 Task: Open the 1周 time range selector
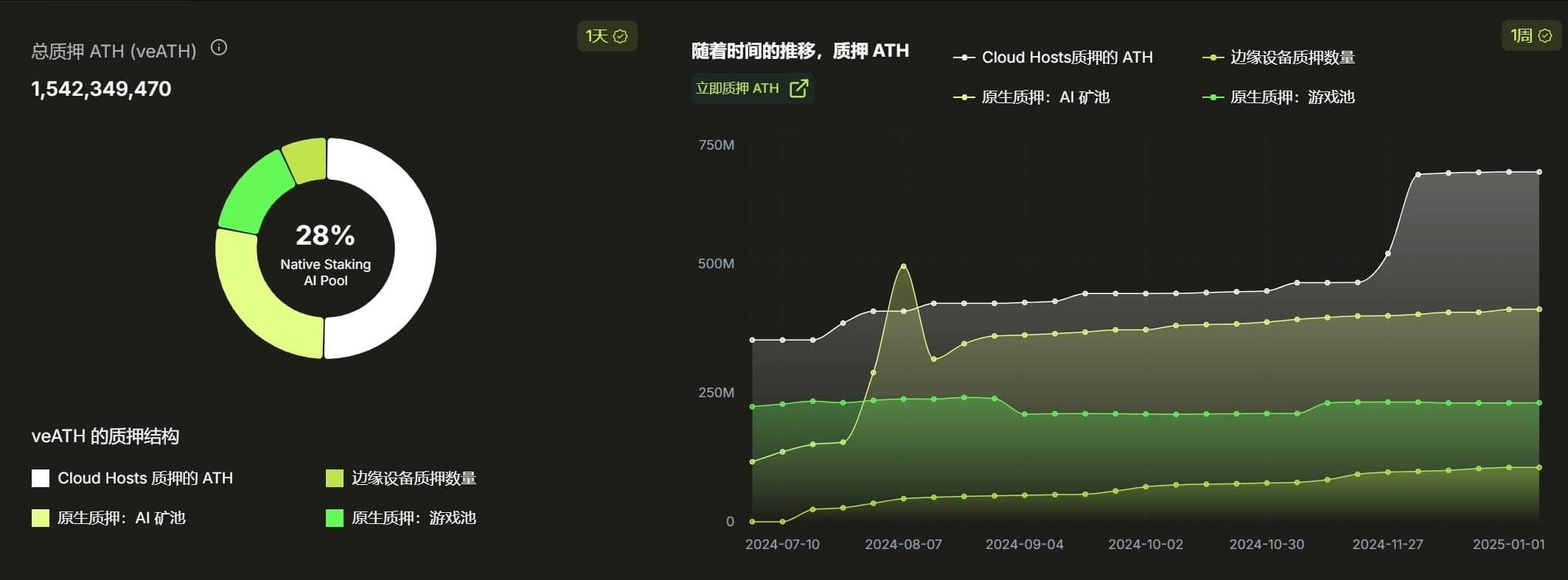coord(1531,35)
